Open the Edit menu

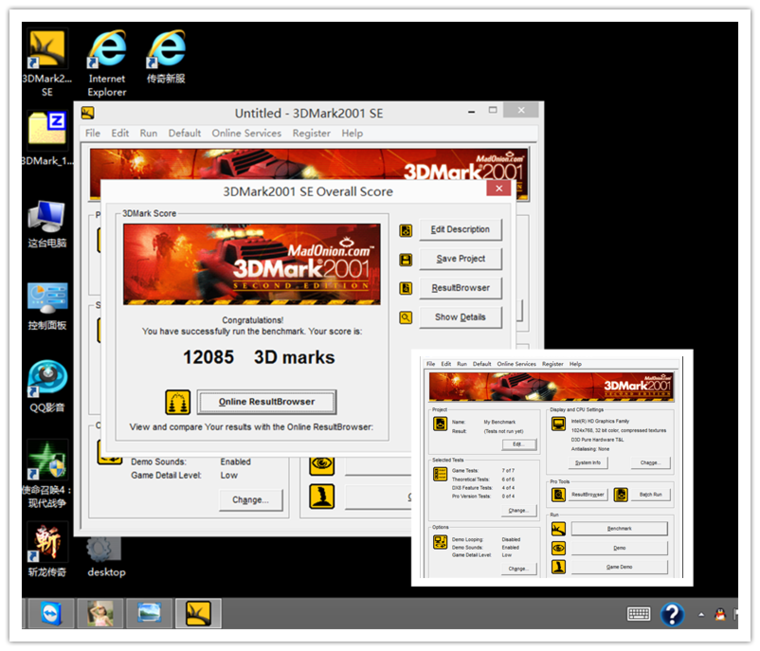120,133
